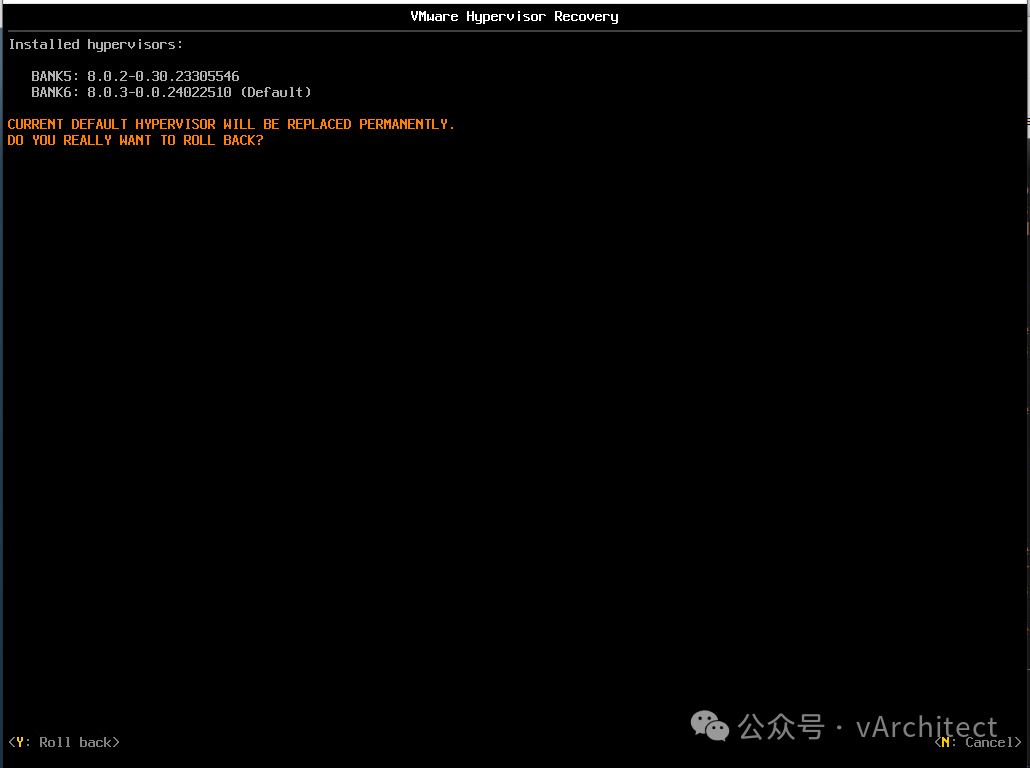Select the BANK5: 8.0.2-0.30.23305546 hypervisor line
The width and height of the screenshot is (1030, 768).
click(135, 76)
